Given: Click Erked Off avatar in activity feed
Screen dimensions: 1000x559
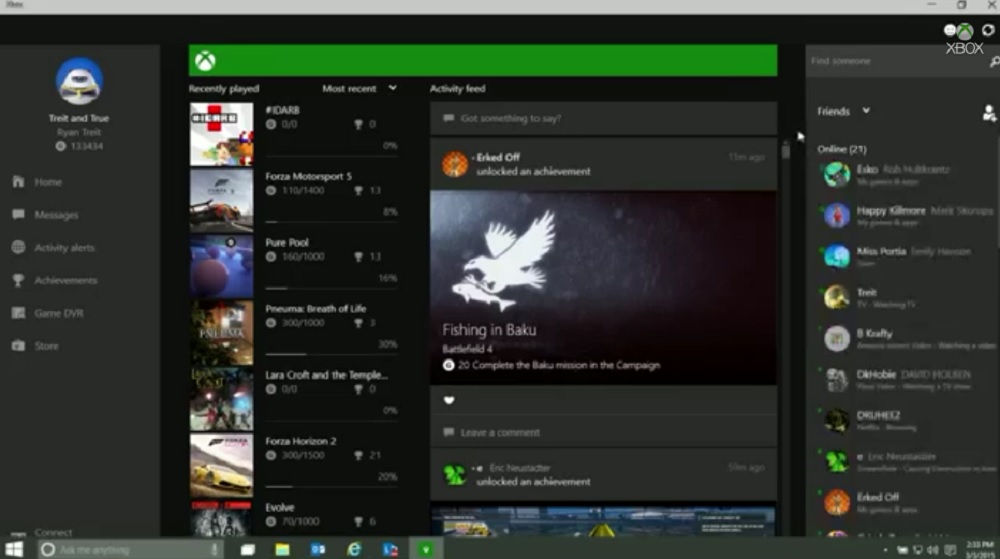Looking at the screenshot, I should coord(455,164).
